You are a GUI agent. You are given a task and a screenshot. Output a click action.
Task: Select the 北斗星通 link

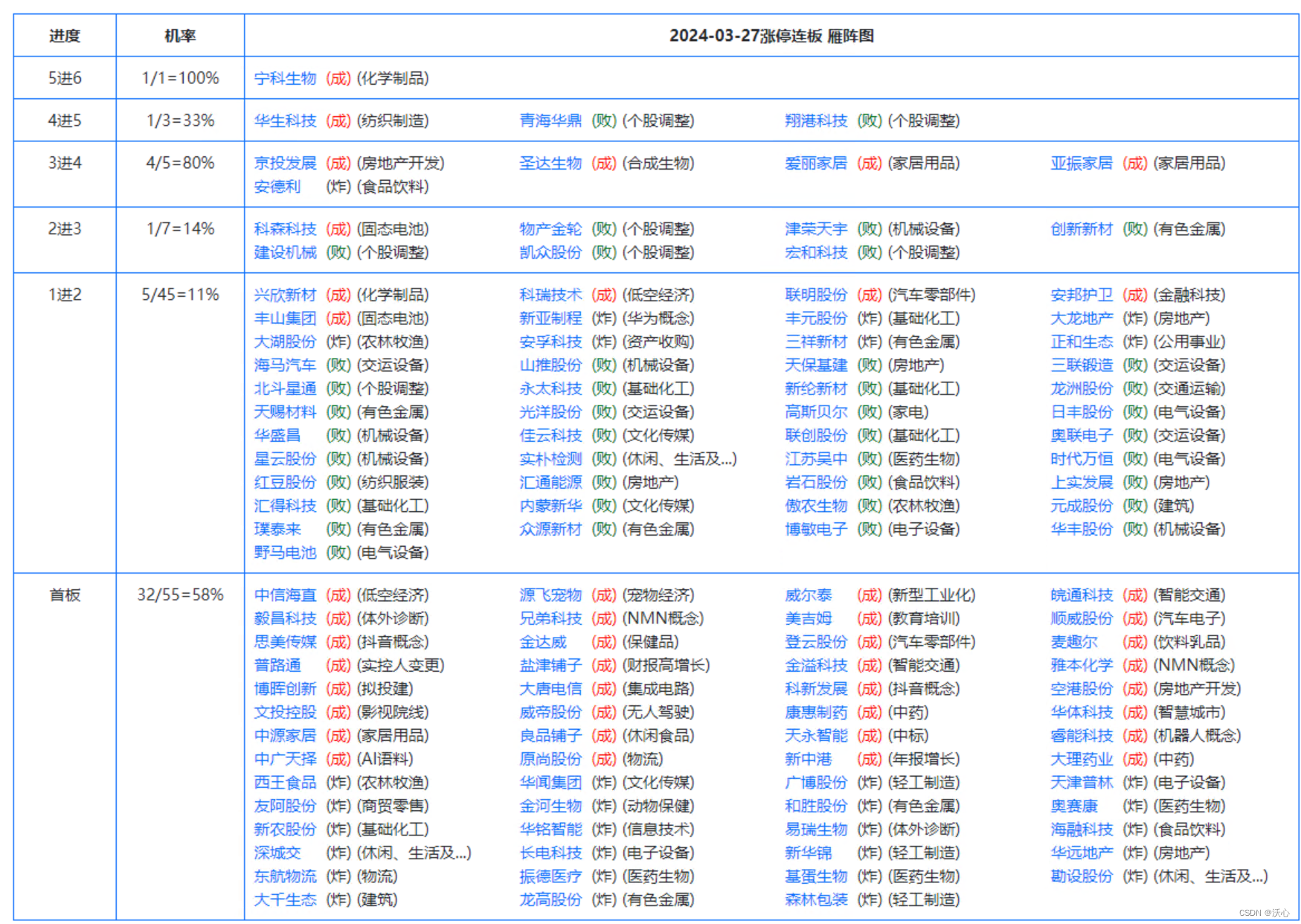pyautogui.click(x=285, y=389)
